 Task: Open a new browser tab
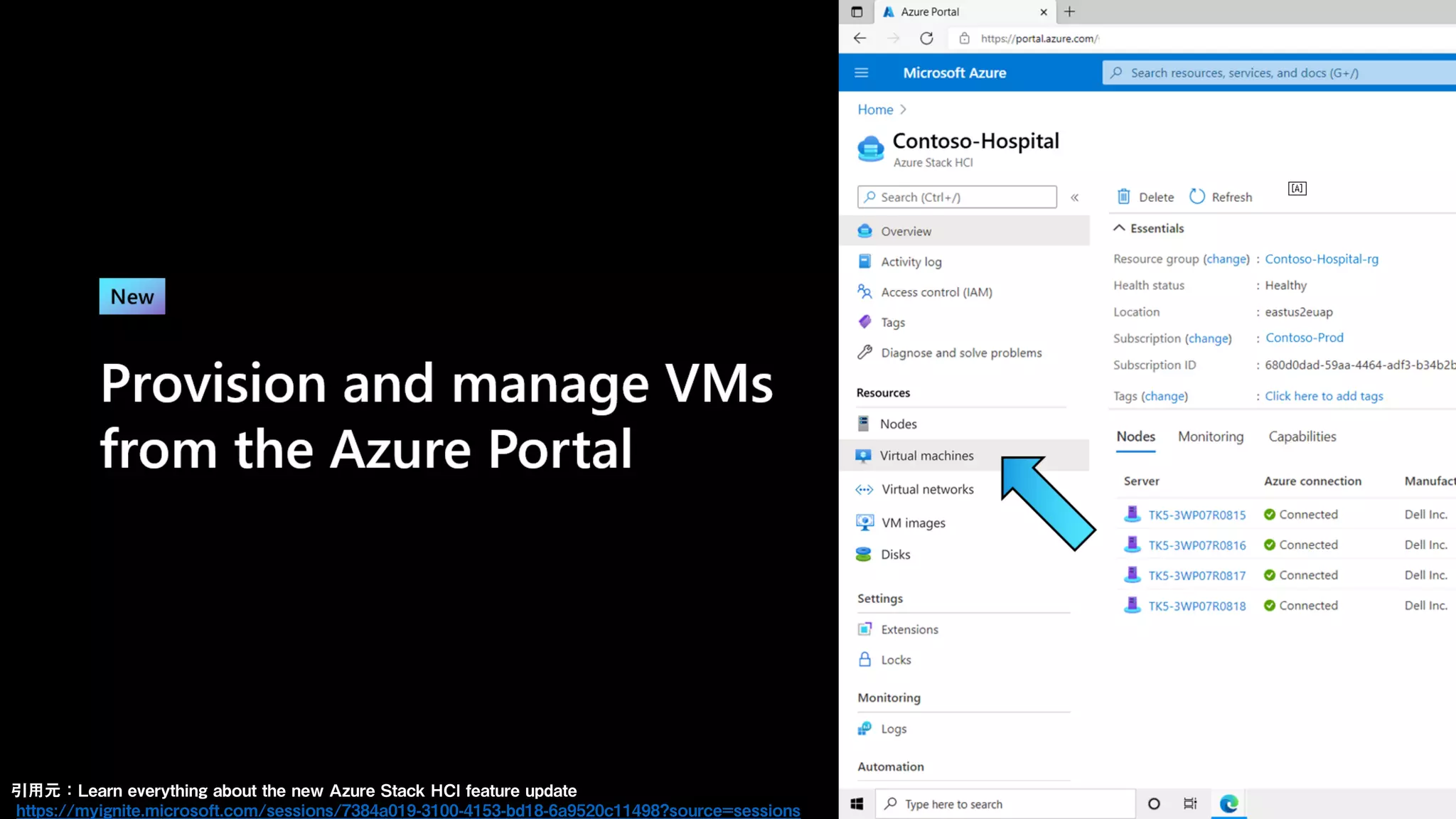1069,11
